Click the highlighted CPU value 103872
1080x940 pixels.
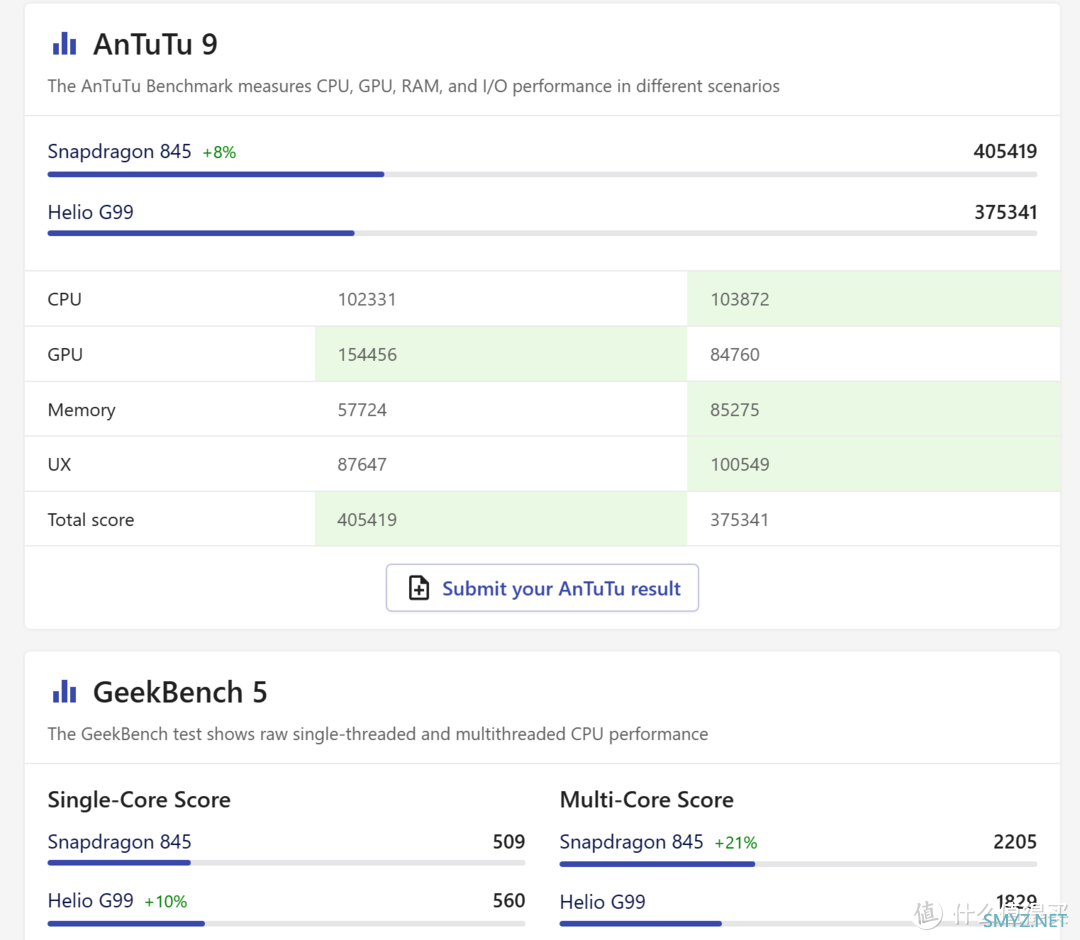(740, 300)
